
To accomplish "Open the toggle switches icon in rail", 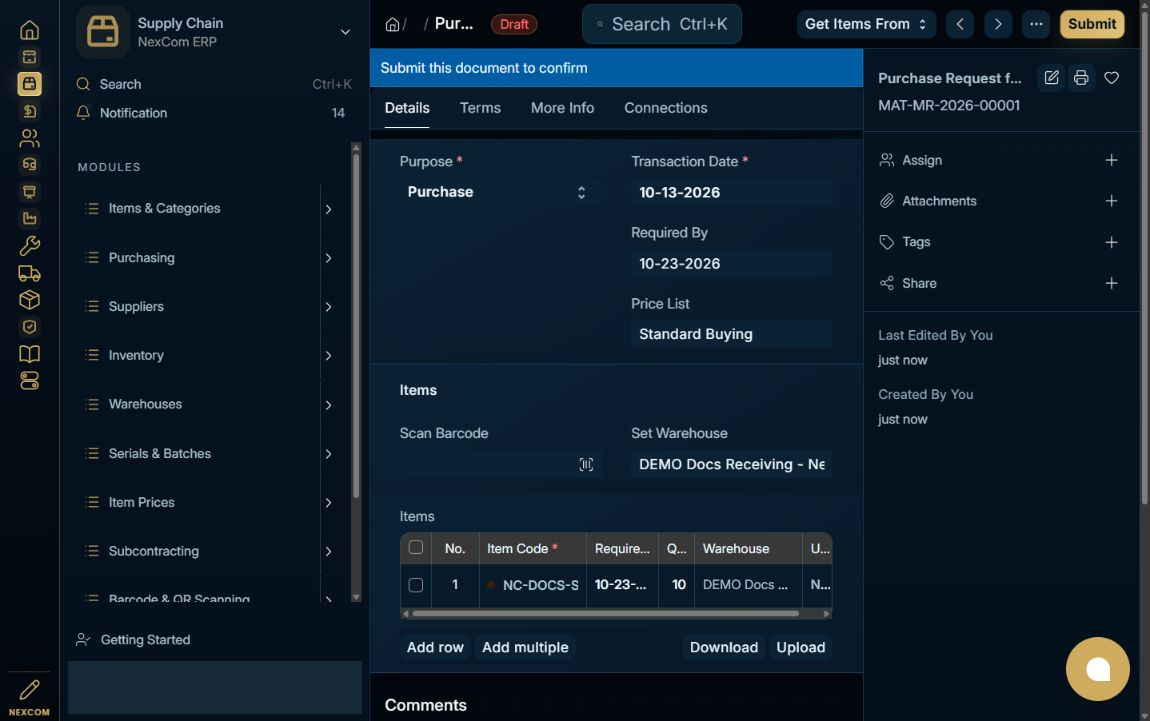I will [x=29, y=381].
